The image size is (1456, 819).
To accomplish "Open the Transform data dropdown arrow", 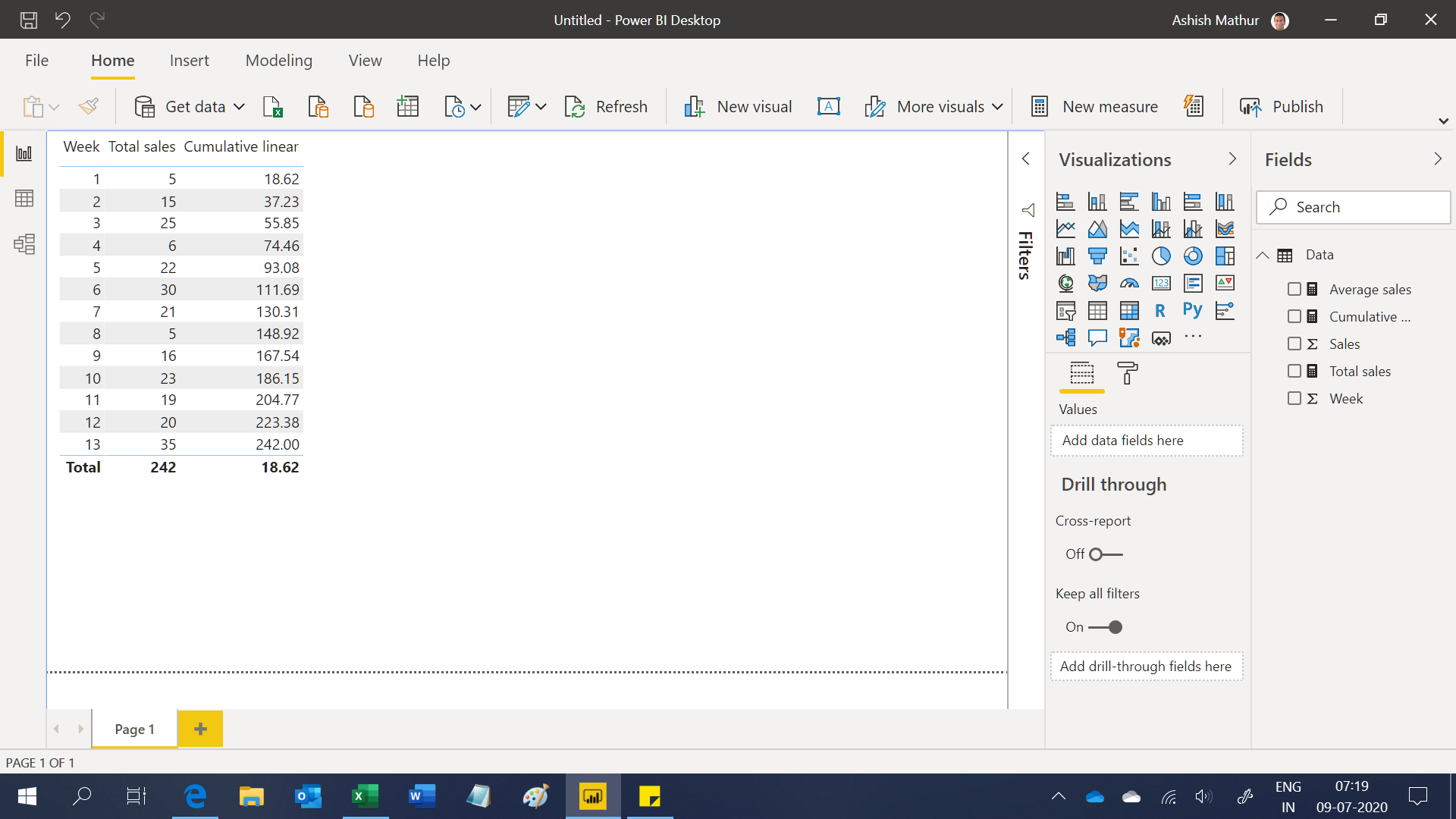I will tap(541, 107).
